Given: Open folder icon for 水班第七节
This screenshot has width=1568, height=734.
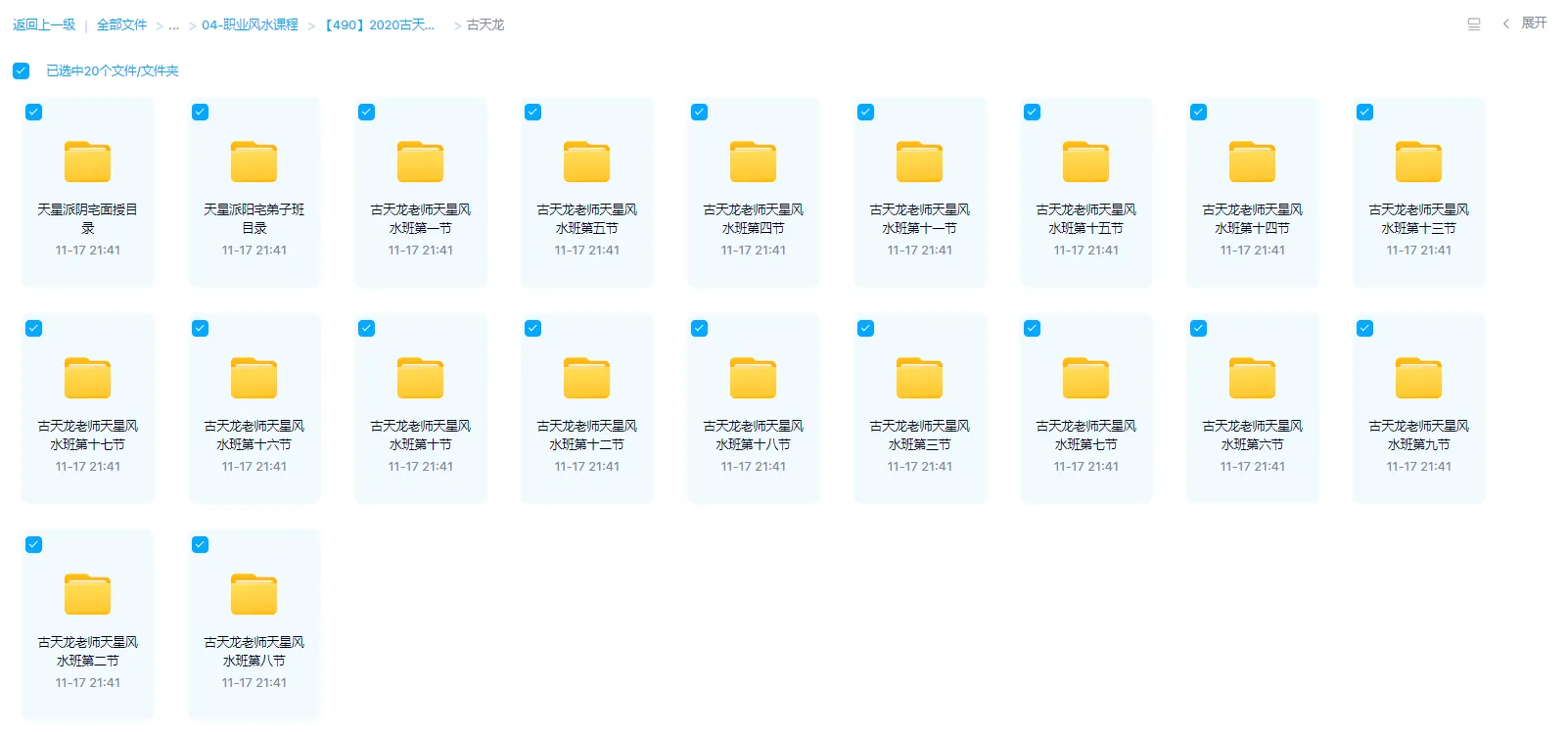Looking at the screenshot, I should [1085, 378].
